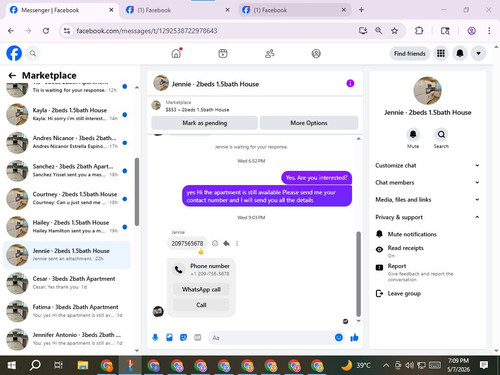Screen dimensions: 500x375
Task: Open the Facebook search magnifier
Action: click(x=33, y=53)
